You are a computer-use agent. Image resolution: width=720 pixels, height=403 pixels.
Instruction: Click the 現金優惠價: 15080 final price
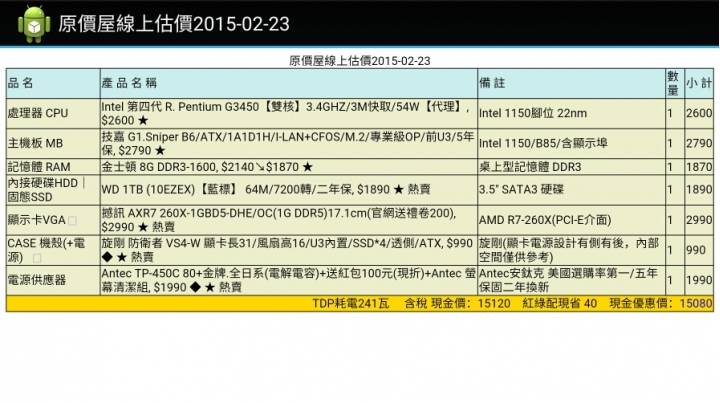pyautogui.click(x=661, y=303)
